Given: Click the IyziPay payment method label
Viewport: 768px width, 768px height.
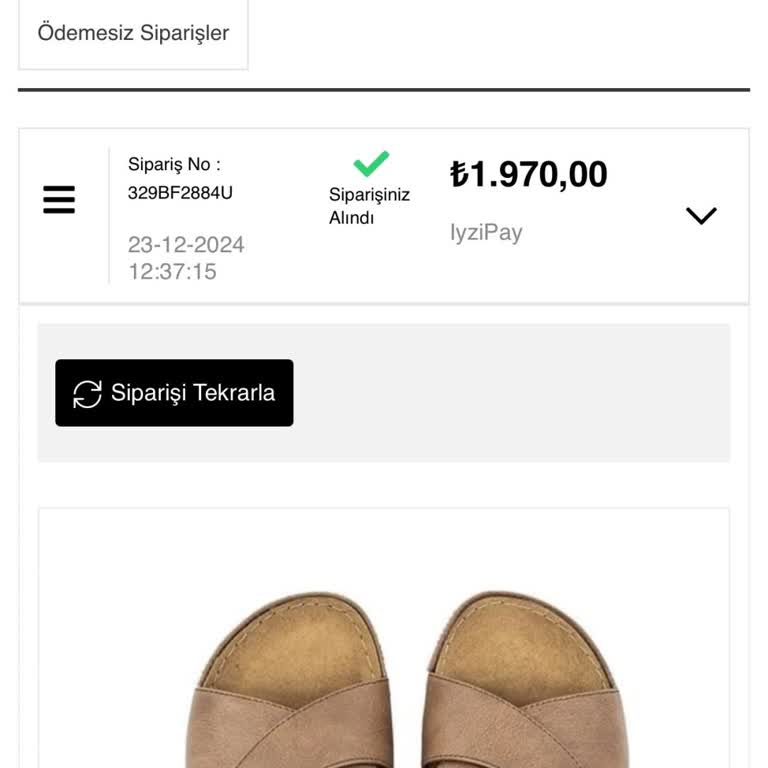Looking at the screenshot, I should [x=486, y=233].
